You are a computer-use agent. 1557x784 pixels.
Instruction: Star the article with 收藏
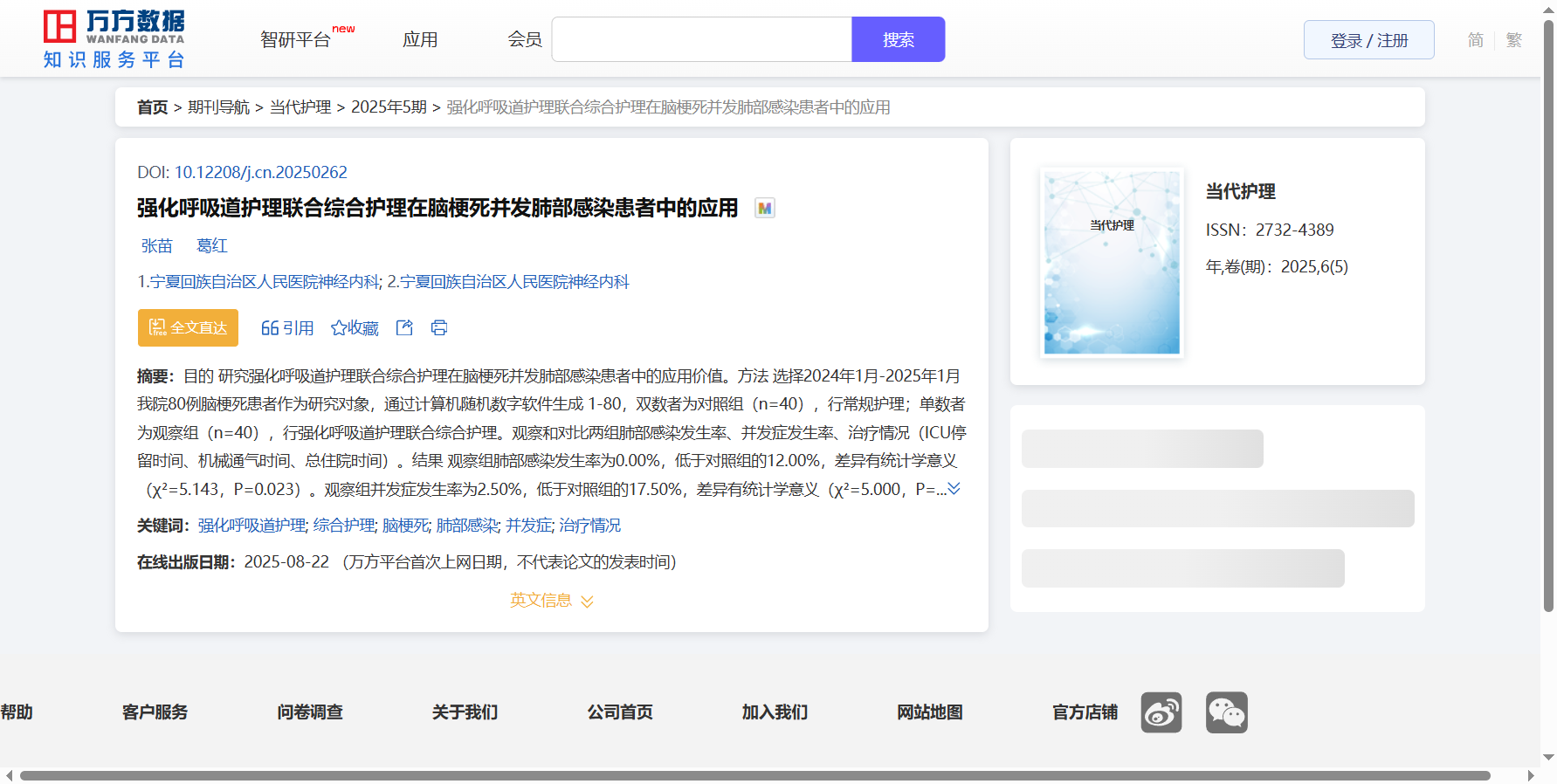(355, 328)
